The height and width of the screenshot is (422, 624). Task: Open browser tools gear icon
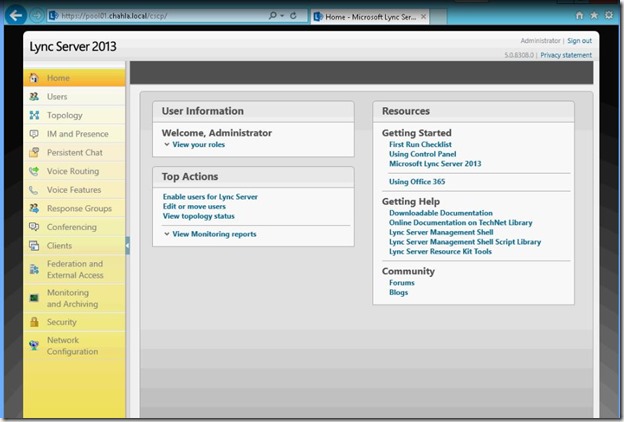pos(609,15)
